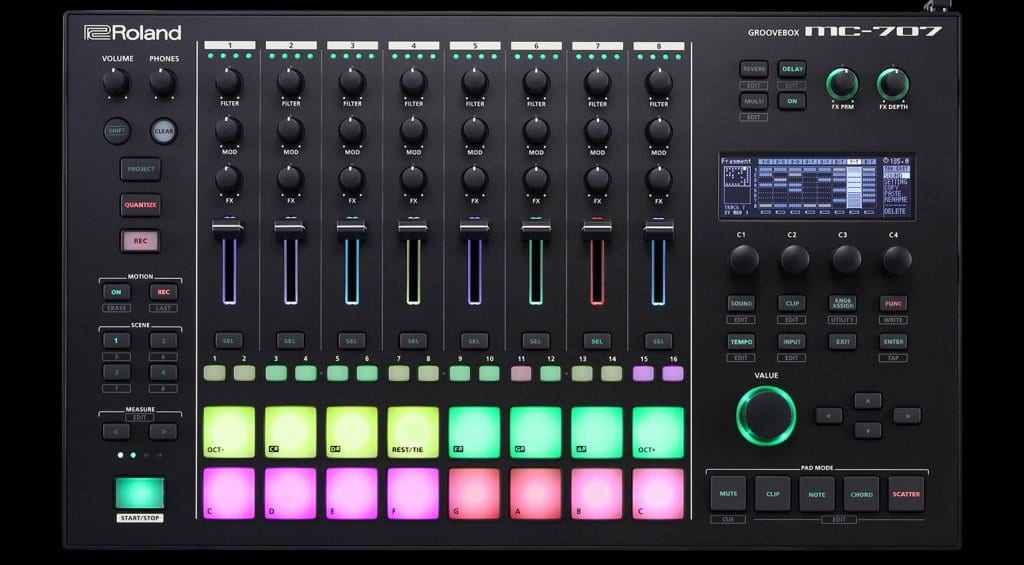Enable the REVERB effect button
1024x565 pixels.
754,69
